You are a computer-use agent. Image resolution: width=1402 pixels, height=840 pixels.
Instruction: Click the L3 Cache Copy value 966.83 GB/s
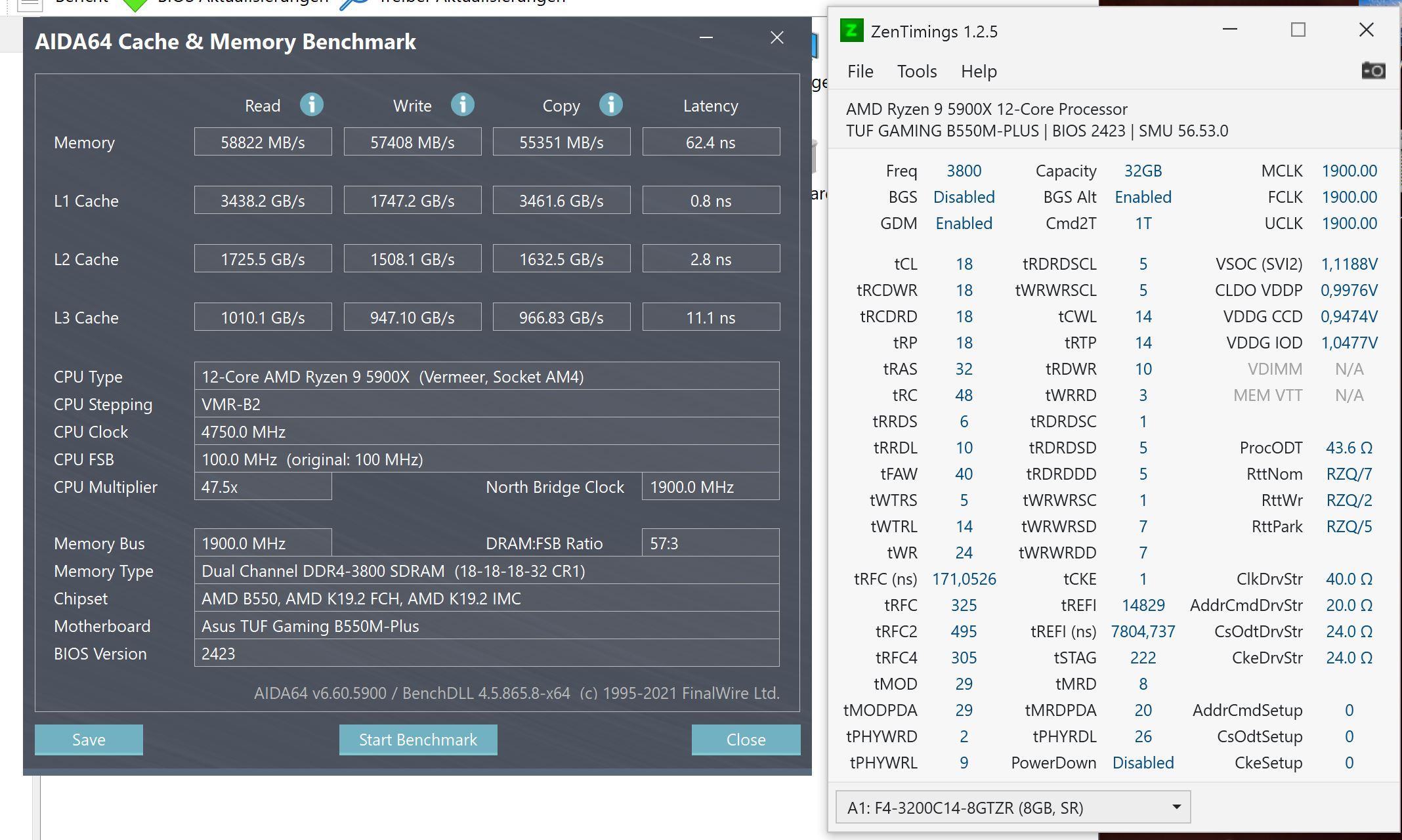[x=561, y=318]
